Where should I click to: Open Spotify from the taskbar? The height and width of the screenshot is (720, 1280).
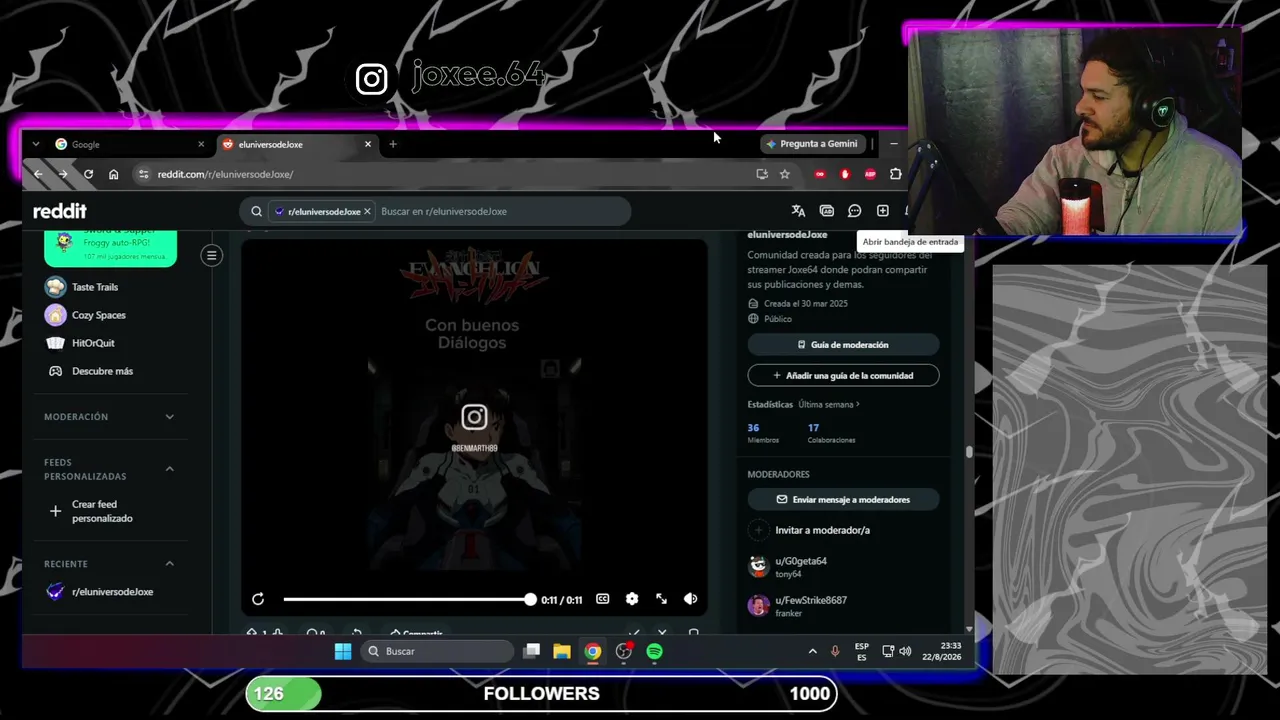[x=654, y=651]
